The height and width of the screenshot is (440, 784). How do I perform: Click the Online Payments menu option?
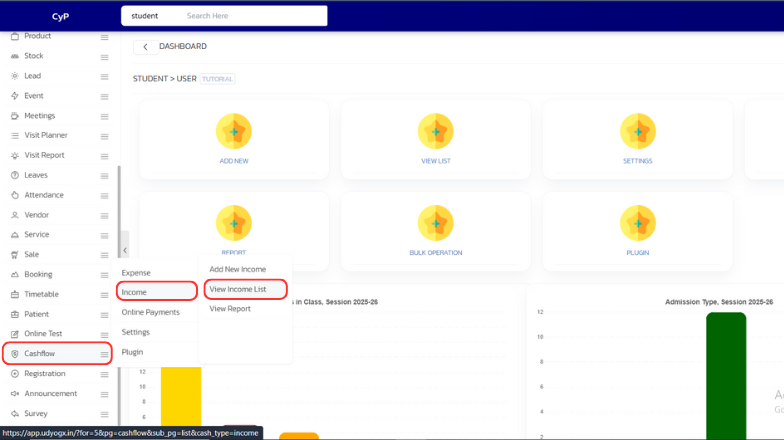(151, 312)
